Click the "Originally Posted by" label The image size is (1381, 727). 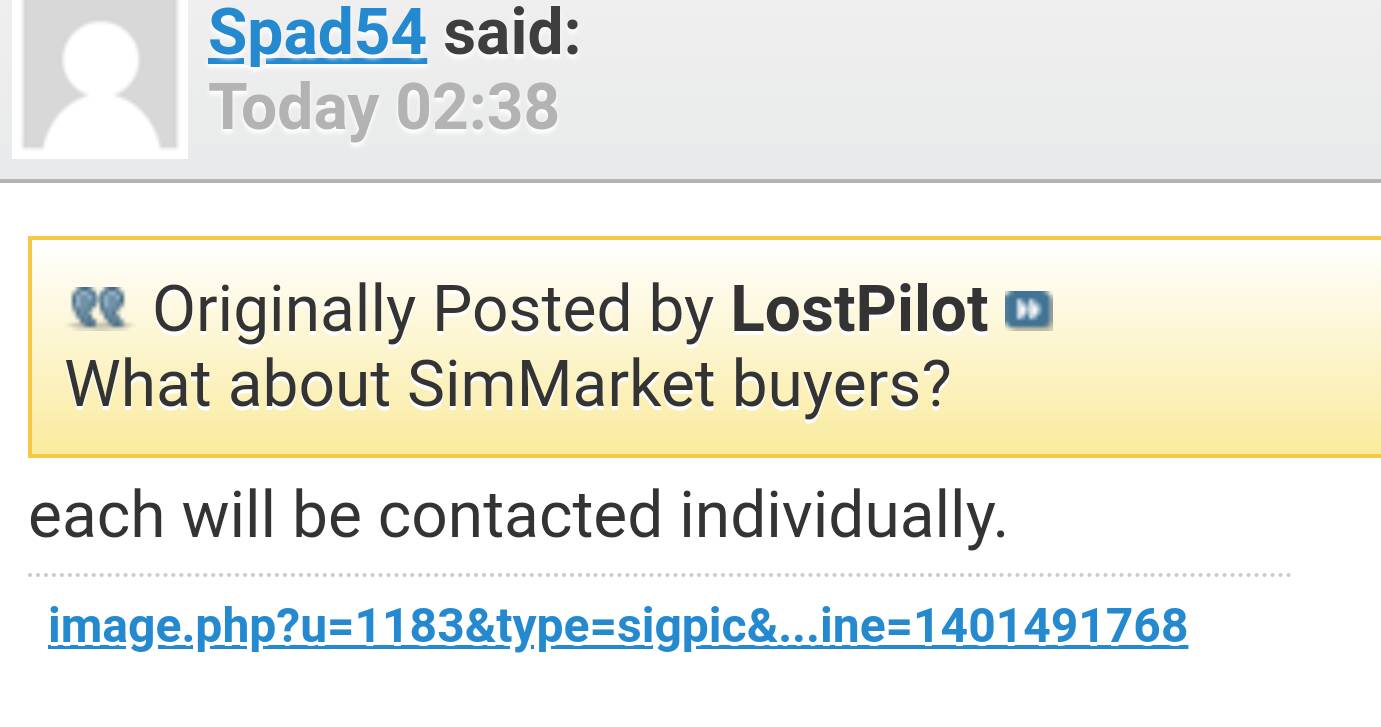433,309
